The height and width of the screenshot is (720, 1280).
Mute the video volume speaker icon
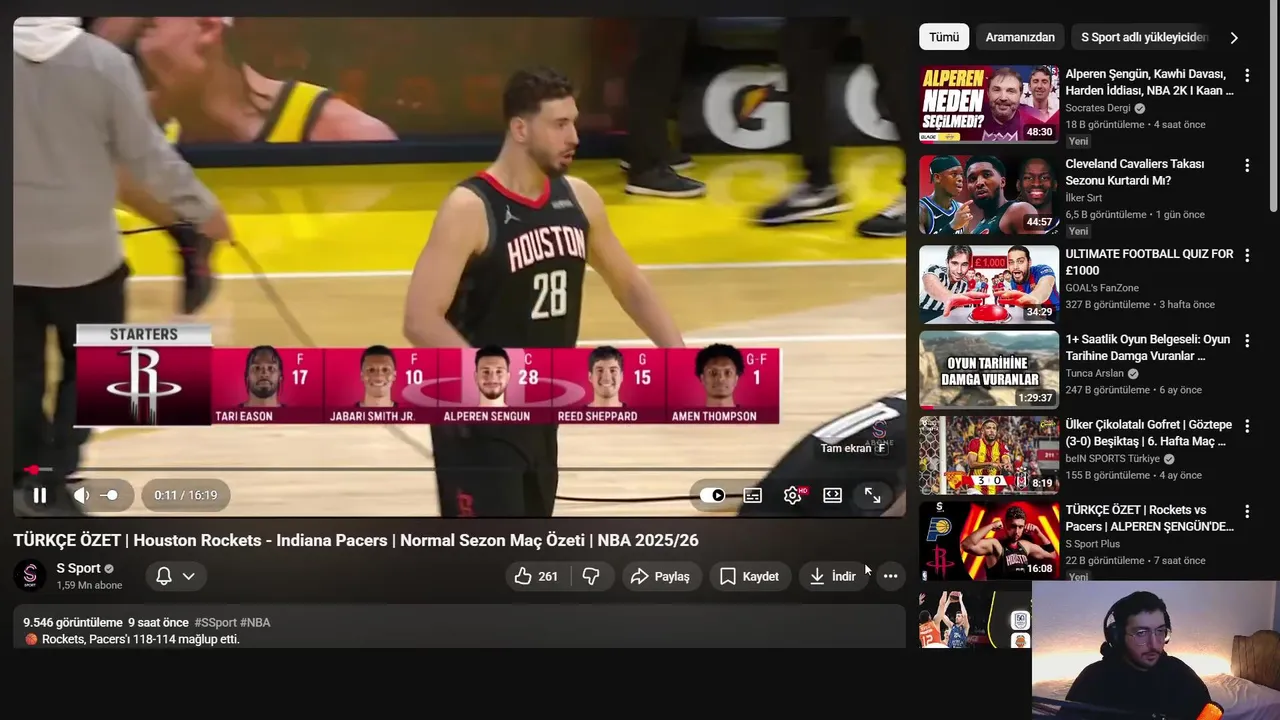tap(82, 495)
